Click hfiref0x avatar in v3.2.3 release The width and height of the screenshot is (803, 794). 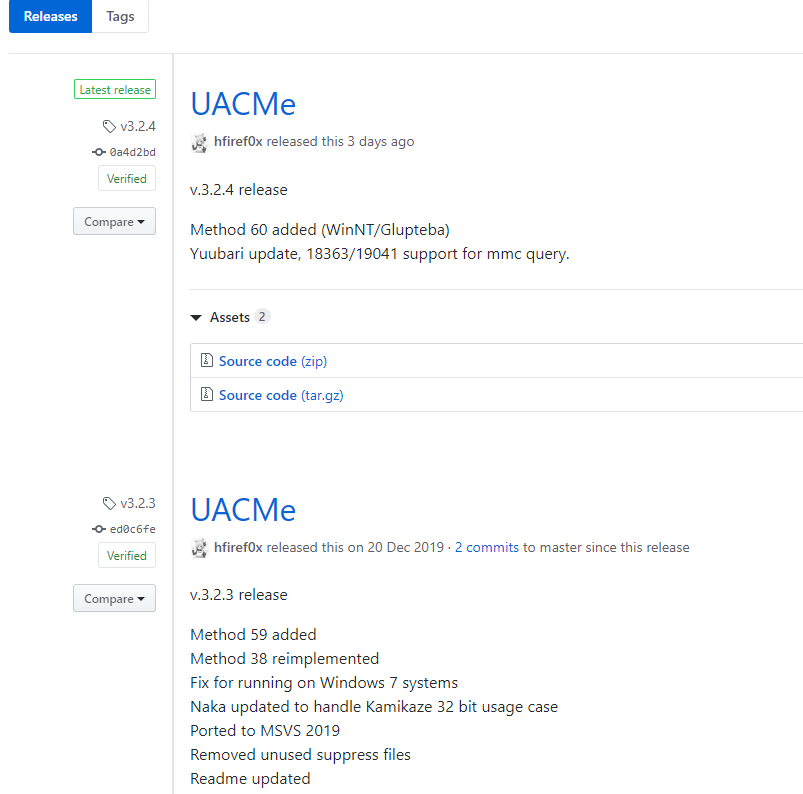(200, 548)
